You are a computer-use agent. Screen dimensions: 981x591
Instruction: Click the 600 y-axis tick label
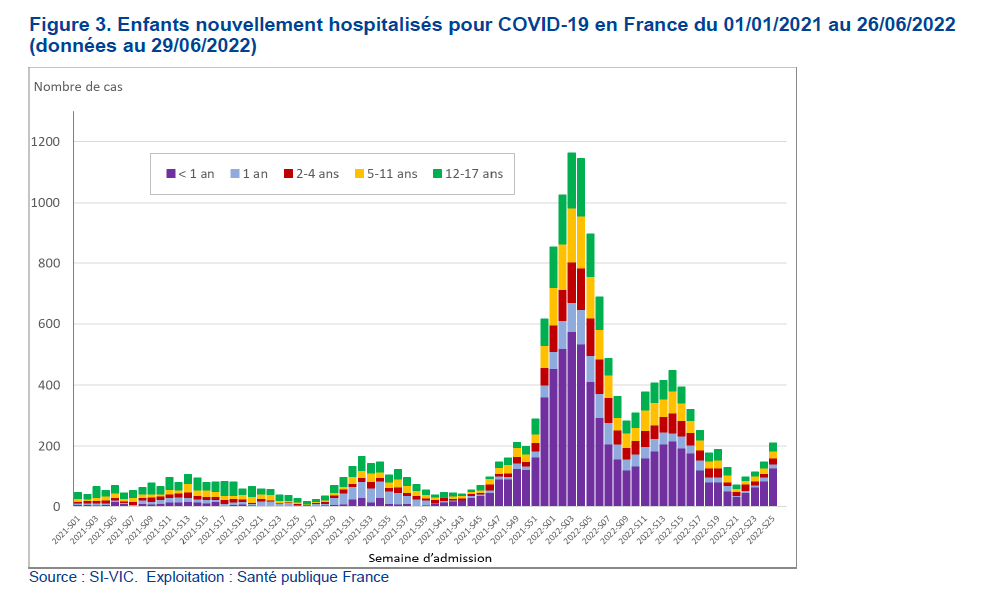click(x=49, y=324)
